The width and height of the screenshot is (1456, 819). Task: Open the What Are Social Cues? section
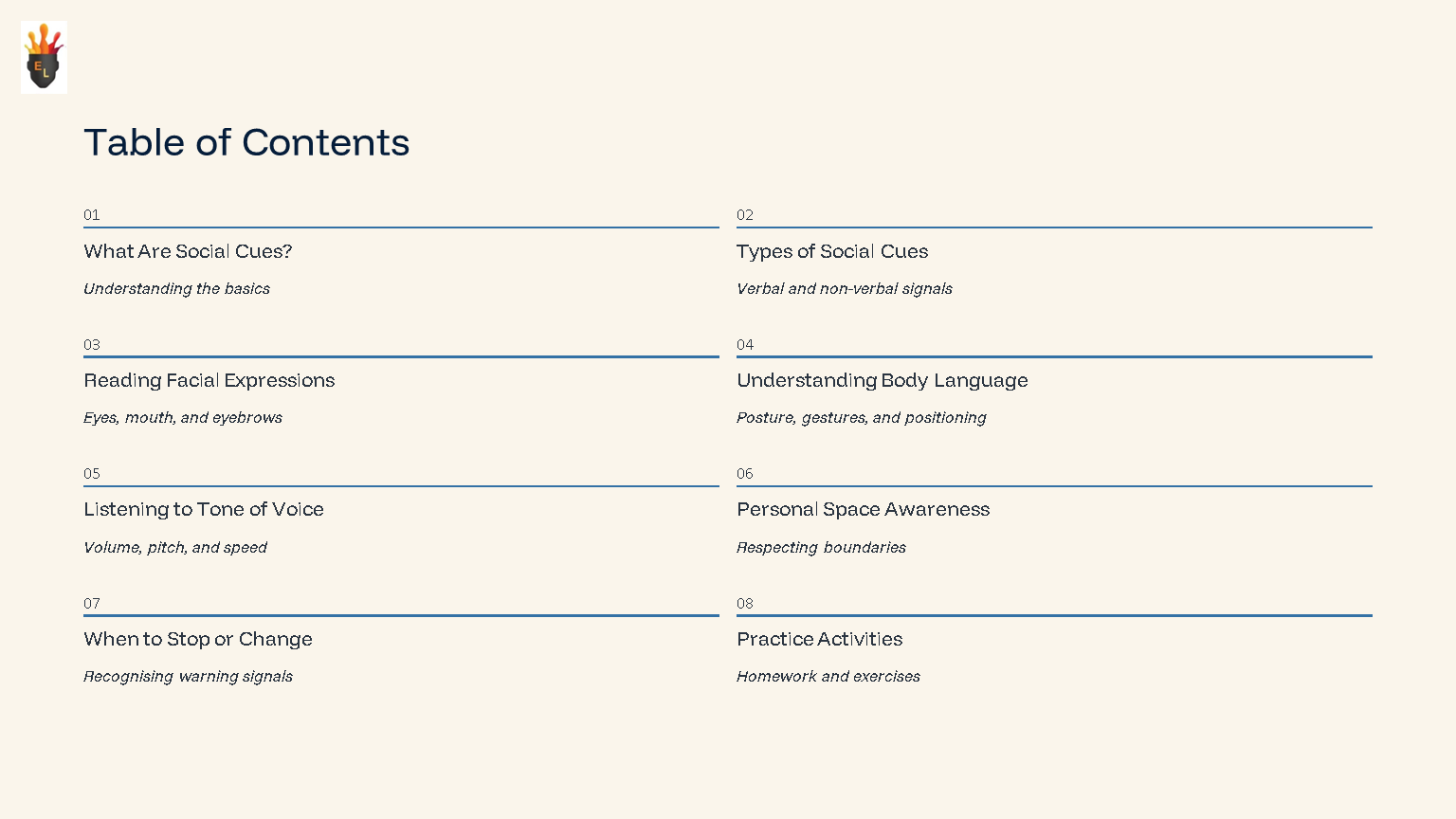tap(188, 251)
